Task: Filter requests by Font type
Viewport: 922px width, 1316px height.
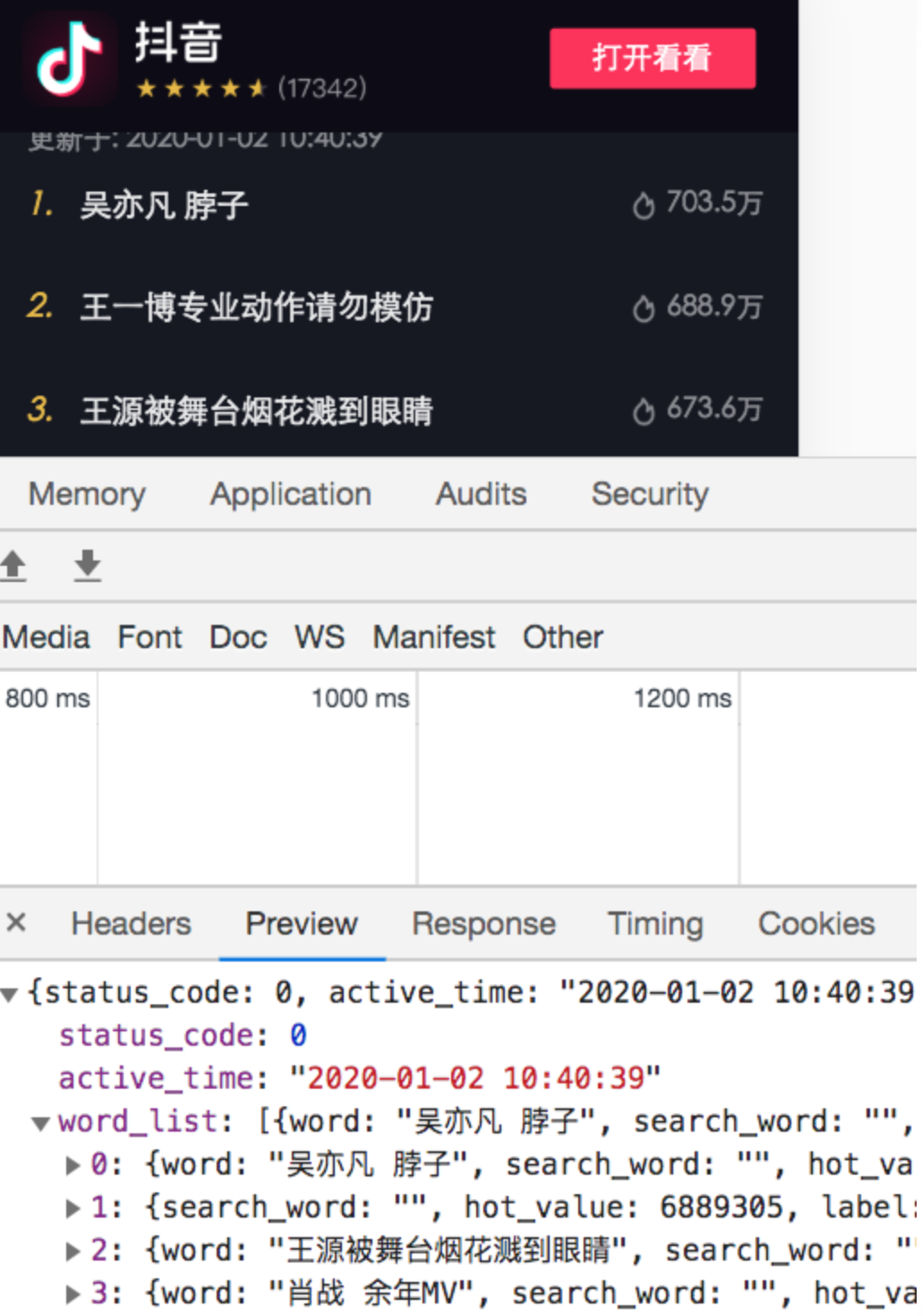Action: tap(149, 637)
